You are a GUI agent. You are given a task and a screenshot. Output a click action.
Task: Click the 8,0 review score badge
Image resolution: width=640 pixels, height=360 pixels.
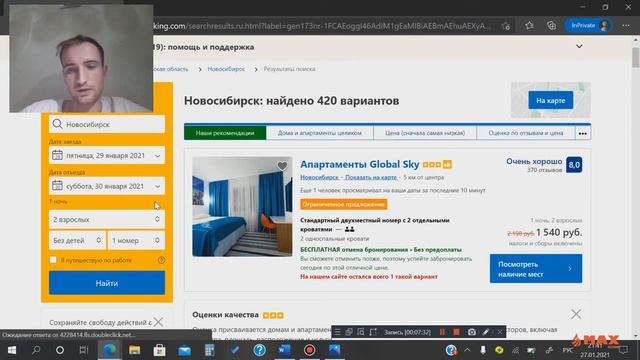coord(574,165)
